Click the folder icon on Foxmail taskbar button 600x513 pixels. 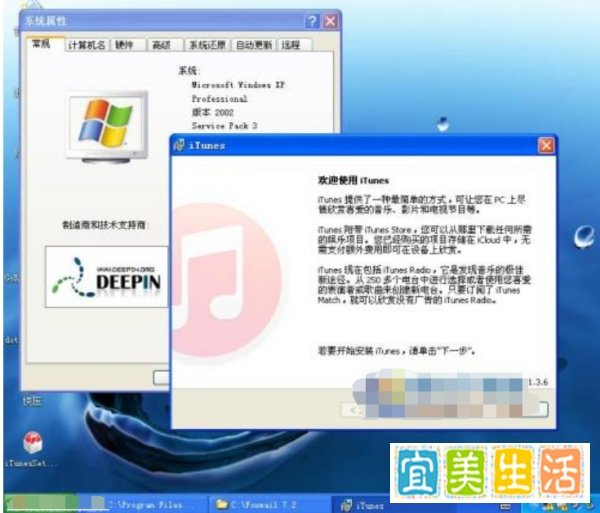coord(221,505)
